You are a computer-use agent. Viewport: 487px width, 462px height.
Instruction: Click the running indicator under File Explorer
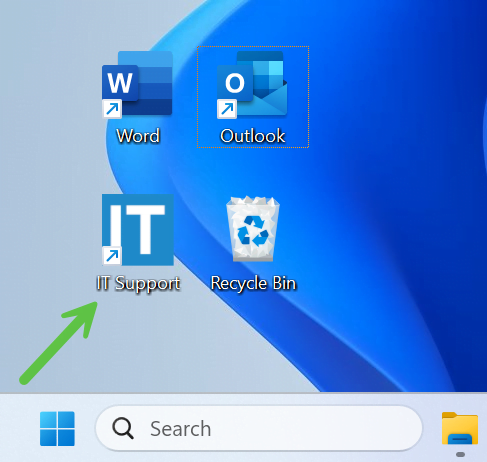pos(460,454)
